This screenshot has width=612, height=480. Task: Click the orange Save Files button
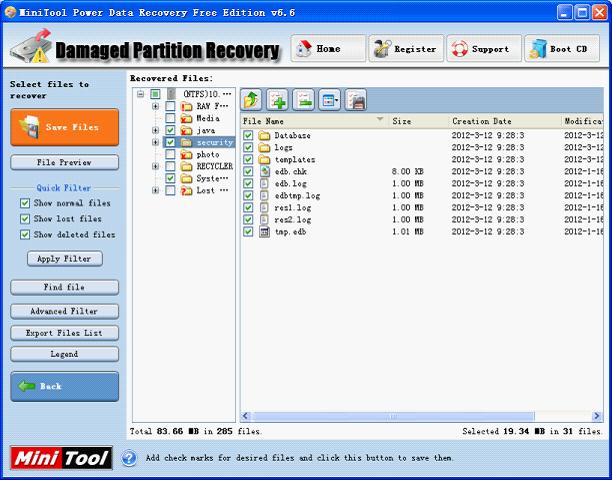point(65,127)
